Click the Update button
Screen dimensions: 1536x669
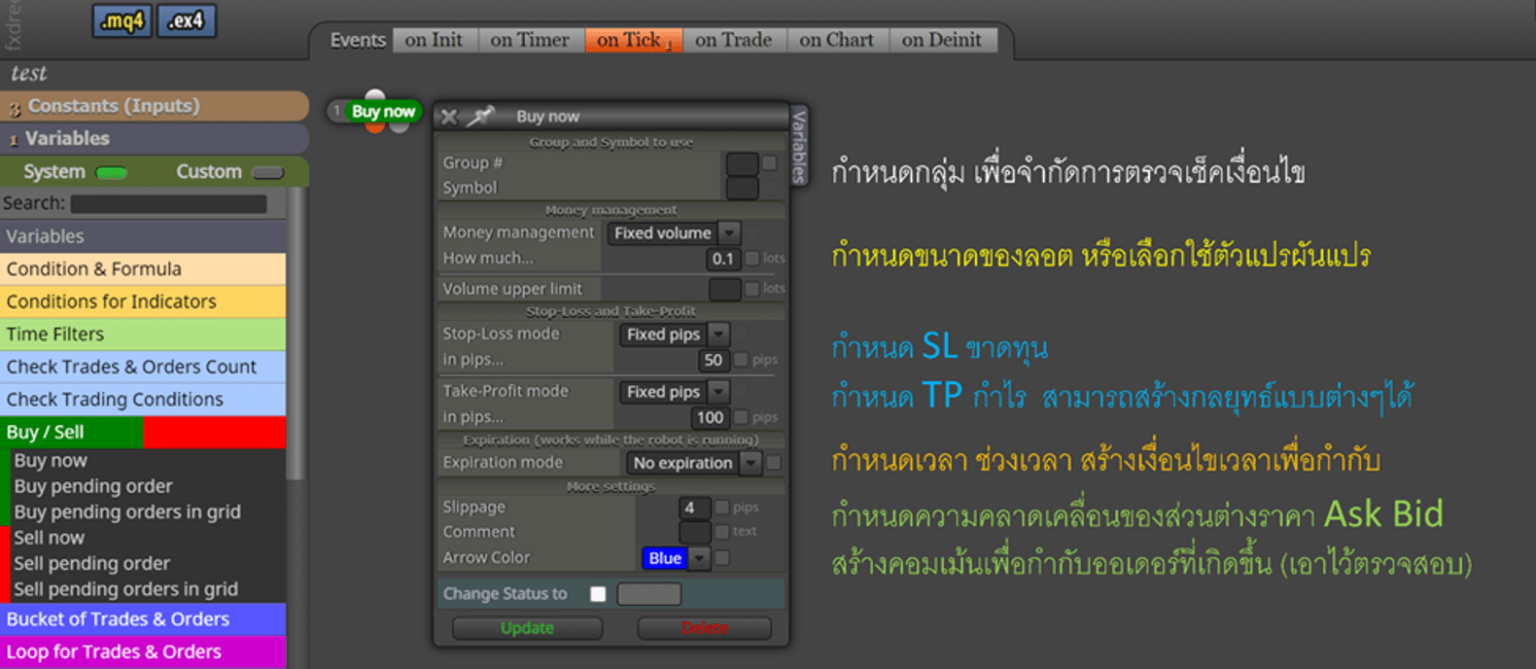(527, 628)
